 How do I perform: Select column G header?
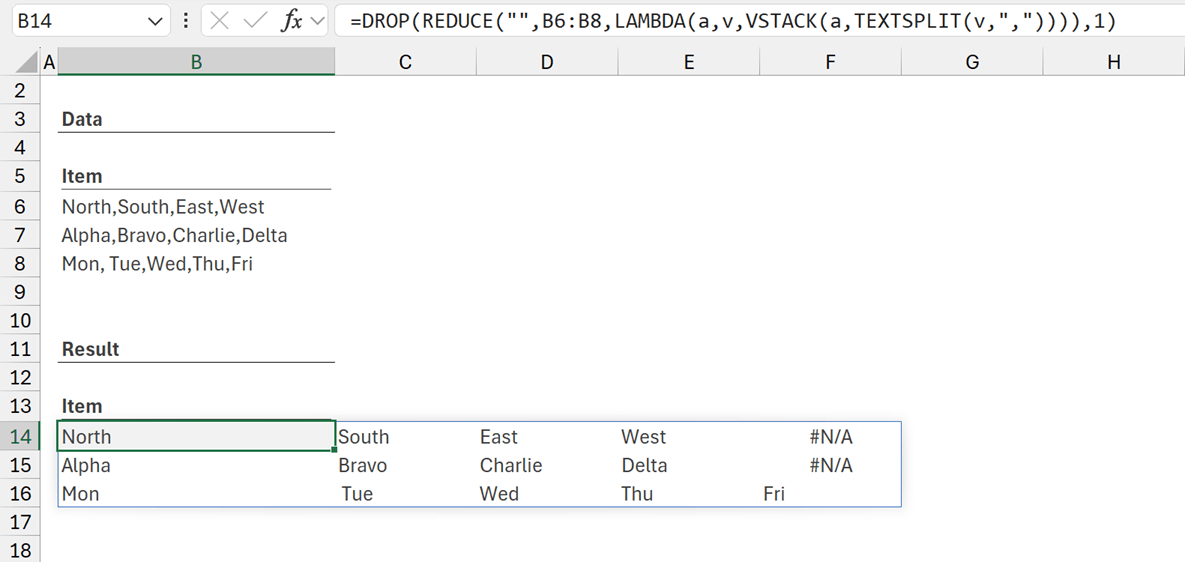[972, 62]
